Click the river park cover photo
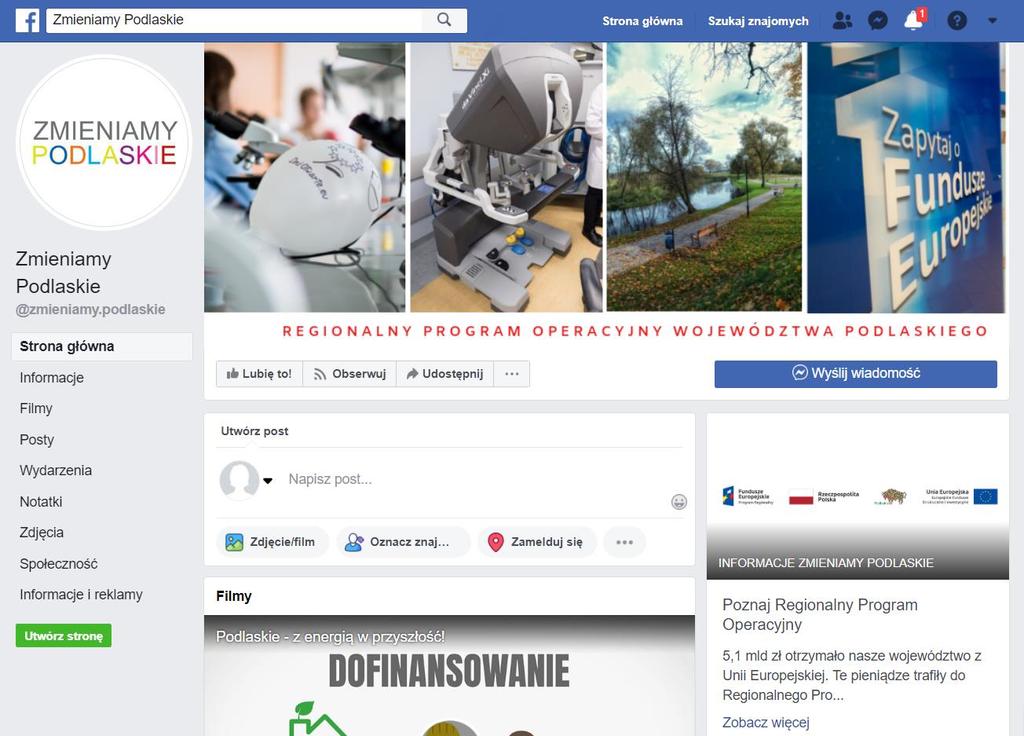 point(704,177)
